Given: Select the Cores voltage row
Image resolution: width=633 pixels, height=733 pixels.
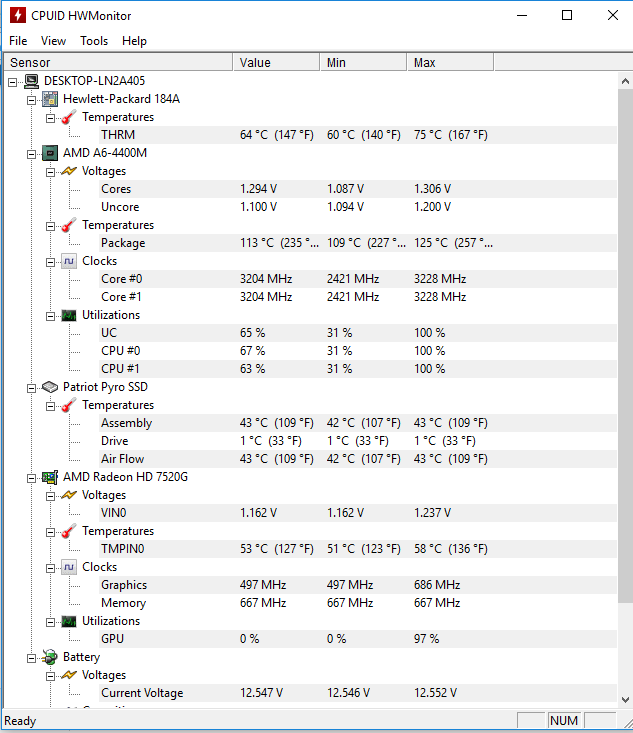Looking at the screenshot, I should (x=358, y=189).
